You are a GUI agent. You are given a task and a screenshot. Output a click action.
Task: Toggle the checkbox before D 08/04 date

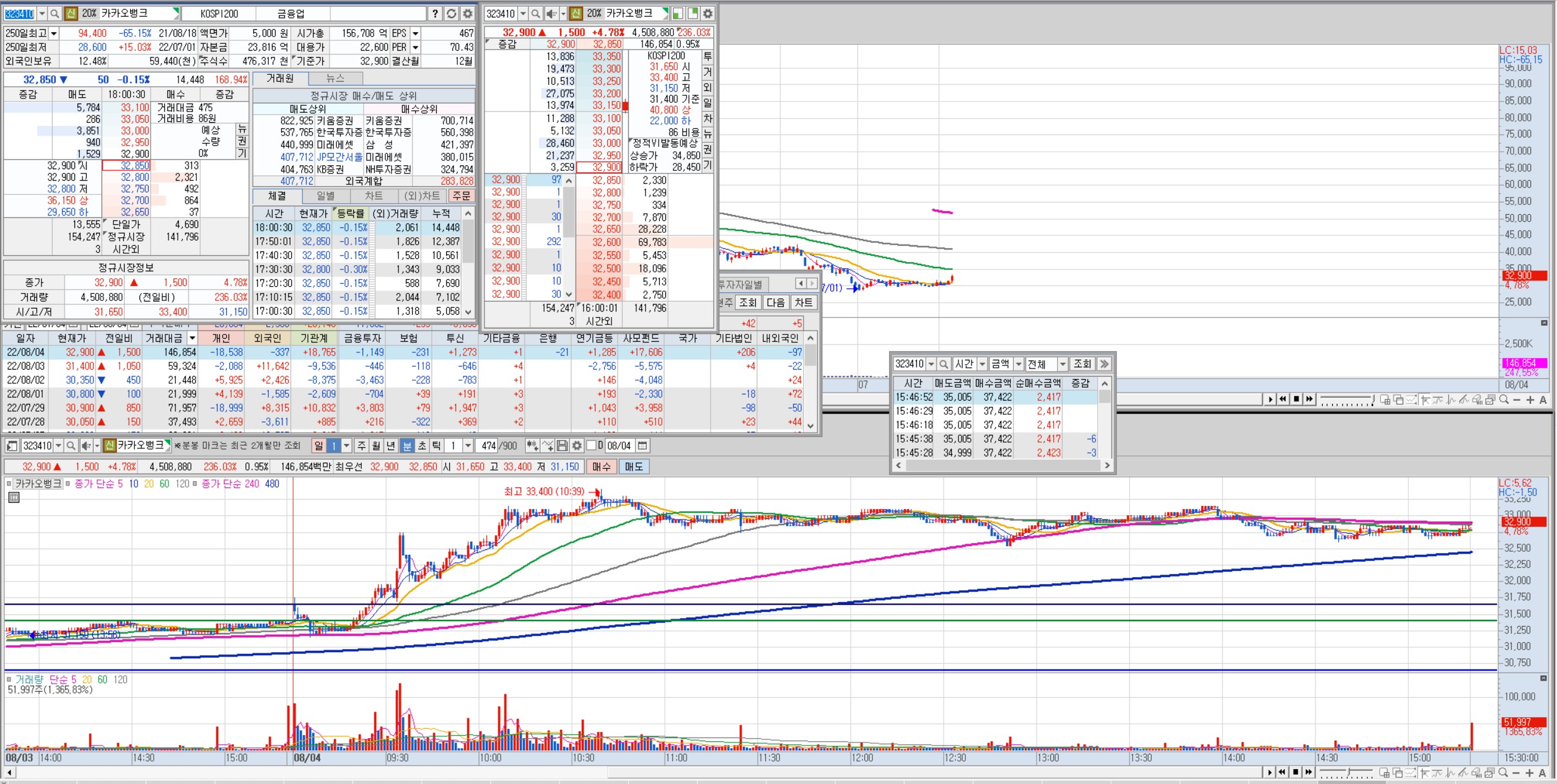(x=591, y=445)
